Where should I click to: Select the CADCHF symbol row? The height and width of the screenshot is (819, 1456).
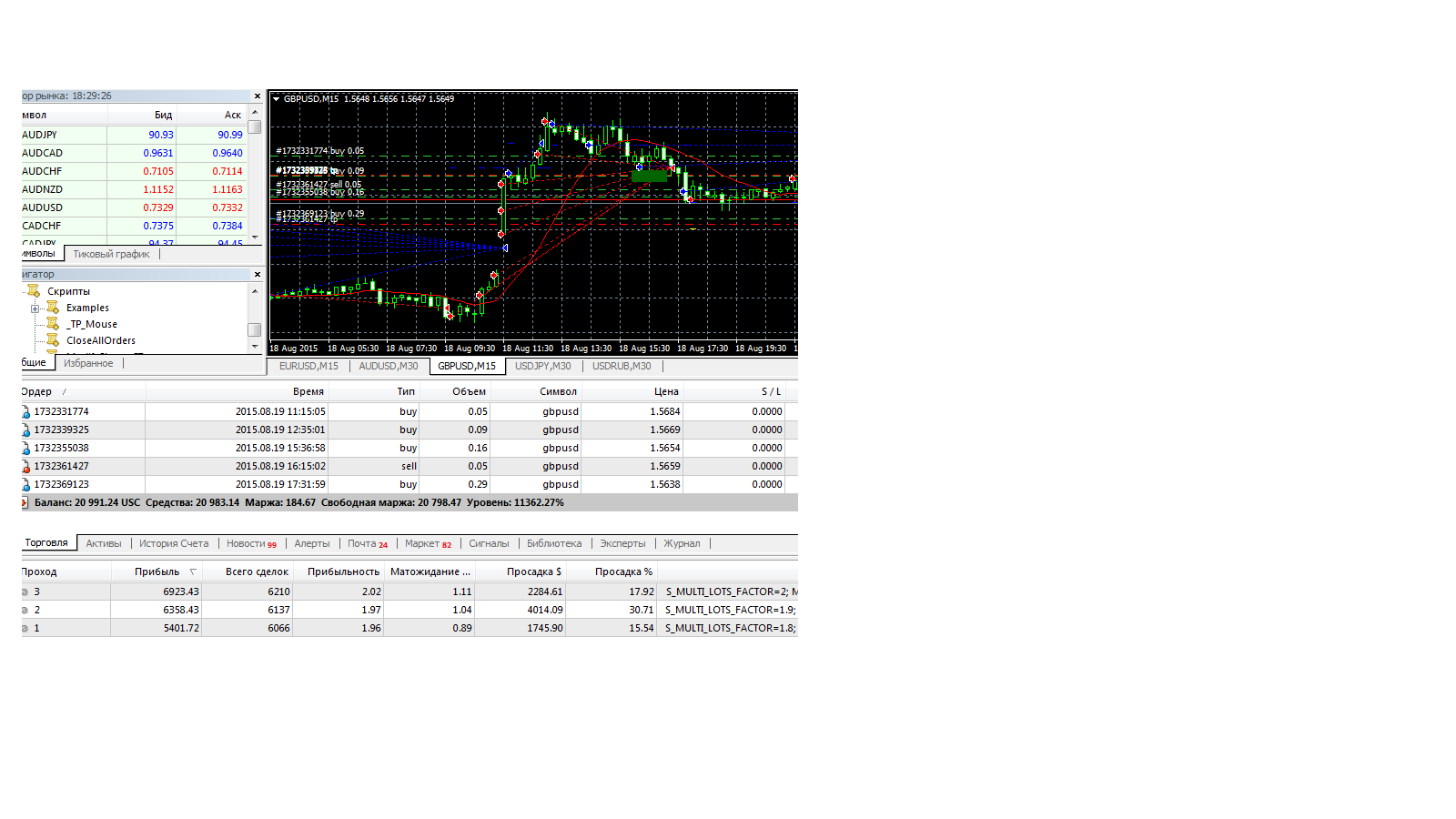tap(134, 226)
